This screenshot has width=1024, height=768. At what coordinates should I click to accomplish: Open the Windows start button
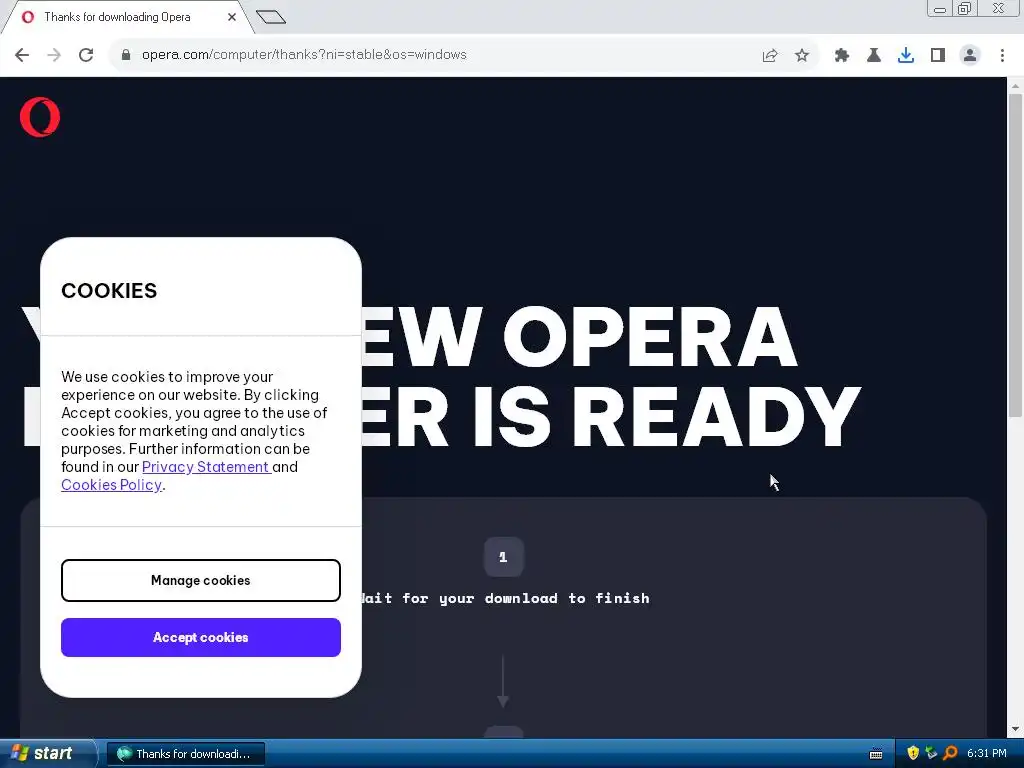[47, 754]
